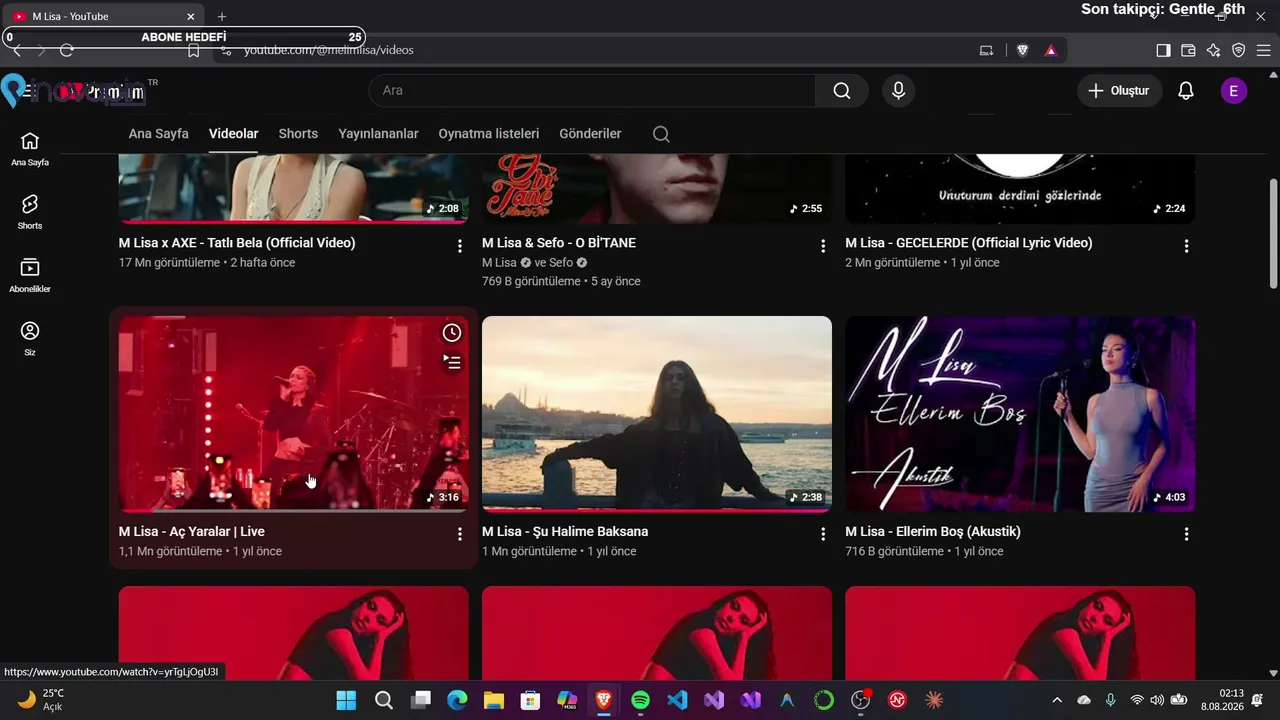This screenshot has height=720, width=1280.
Task: Open the M Lisa & Sefo - O Bİ'TANE title
Action: (559, 243)
